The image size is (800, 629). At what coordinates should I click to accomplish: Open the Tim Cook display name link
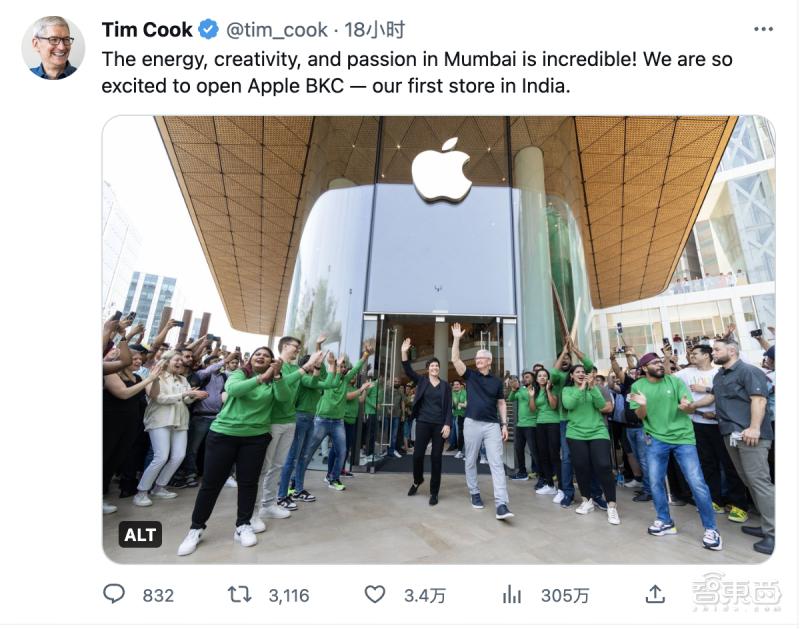pyautogui.click(x=147, y=30)
